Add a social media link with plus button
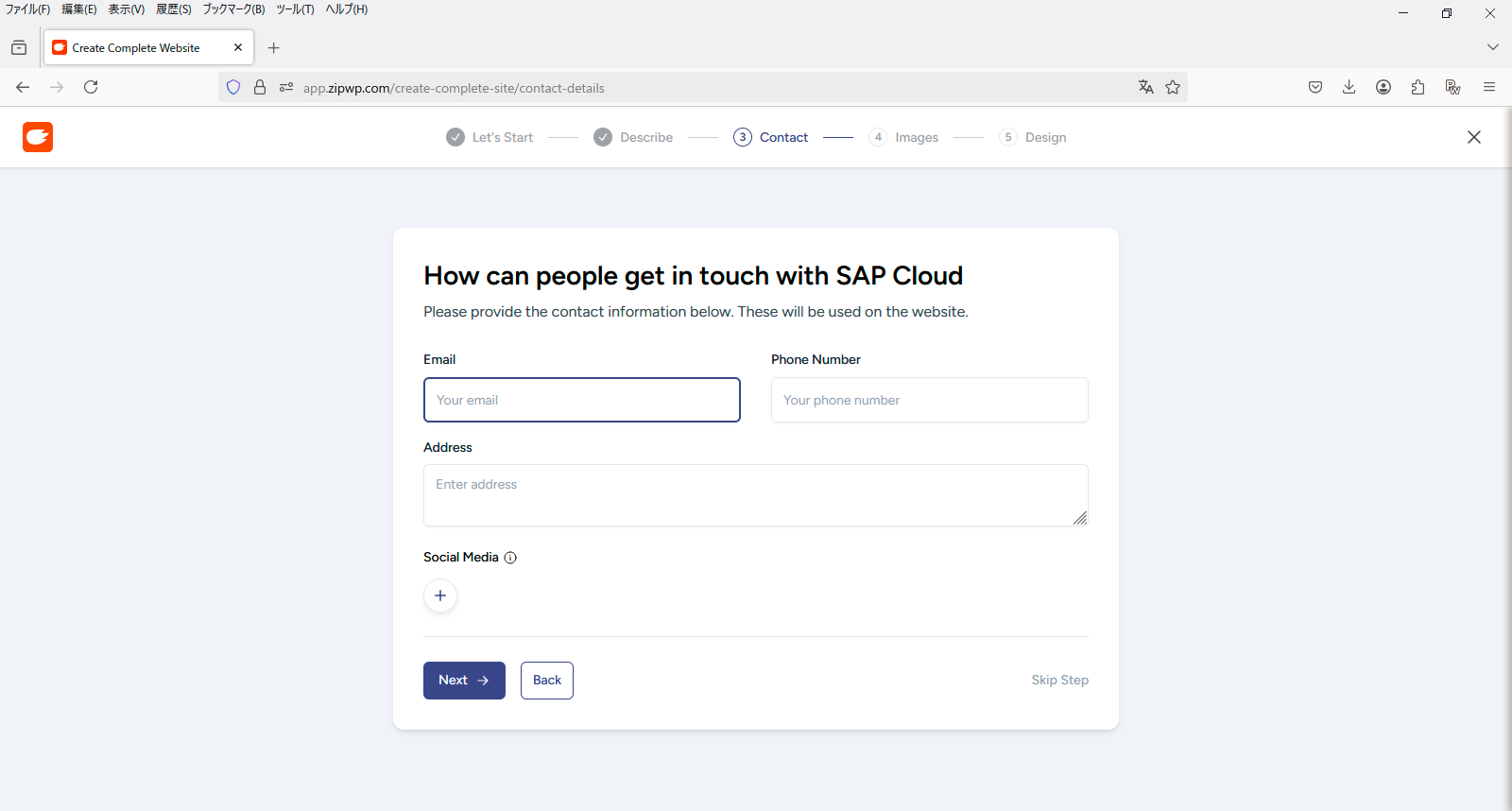Viewport: 1512px width, 811px height. pyautogui.click(x=440, y=595)
